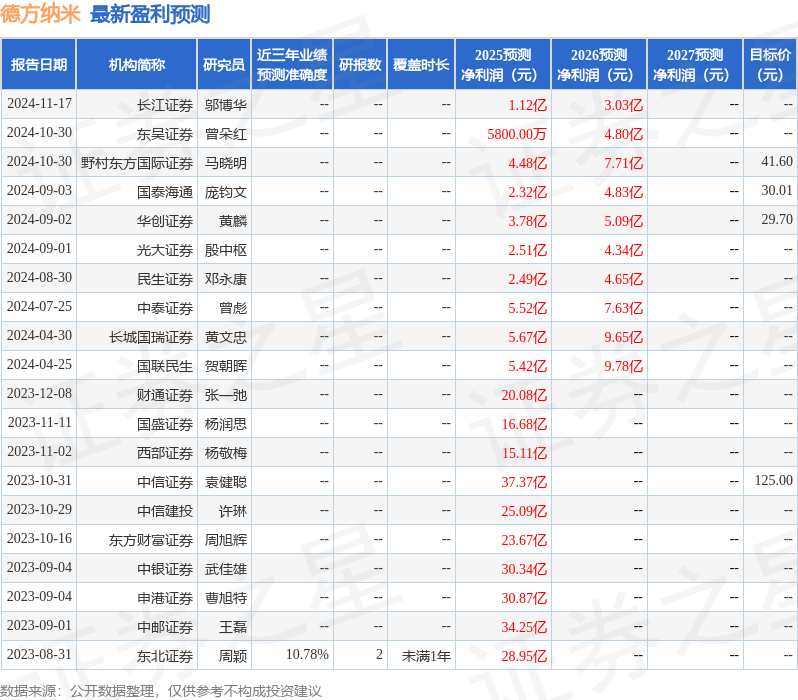Viewport: 798px width, 700px height.
Task: Select 37.37亿 forecast value
Action: pyautogui.click(x=524, y=483)
